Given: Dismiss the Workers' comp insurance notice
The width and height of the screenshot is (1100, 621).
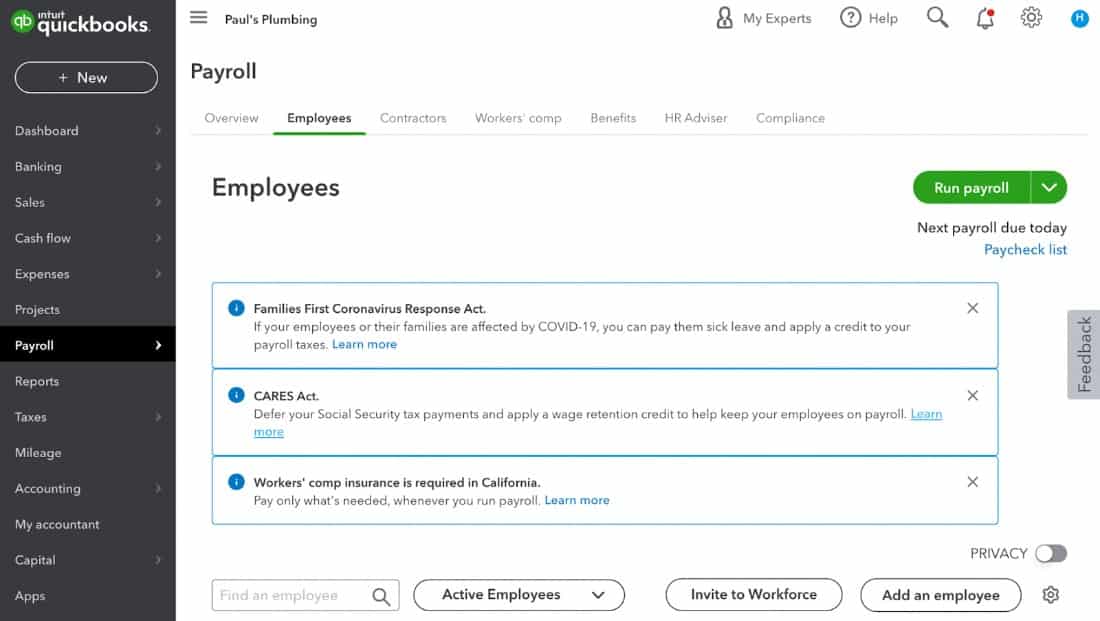Looking at the screenshot, I should 972,482.
